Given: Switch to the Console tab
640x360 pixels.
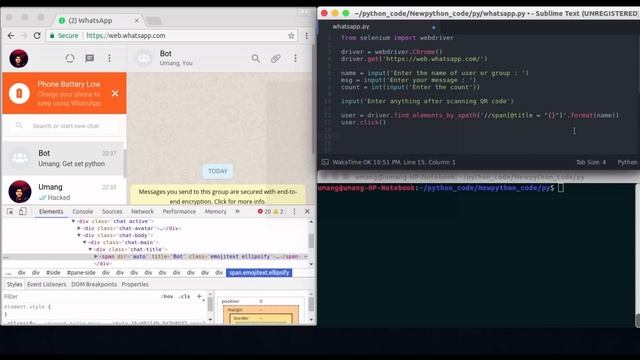Looking at the screenshot, I should click(x=83, y=211).
